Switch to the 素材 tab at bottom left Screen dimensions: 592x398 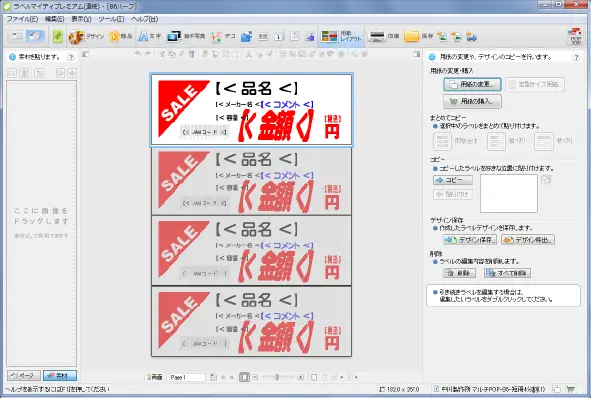click(60, 375)
